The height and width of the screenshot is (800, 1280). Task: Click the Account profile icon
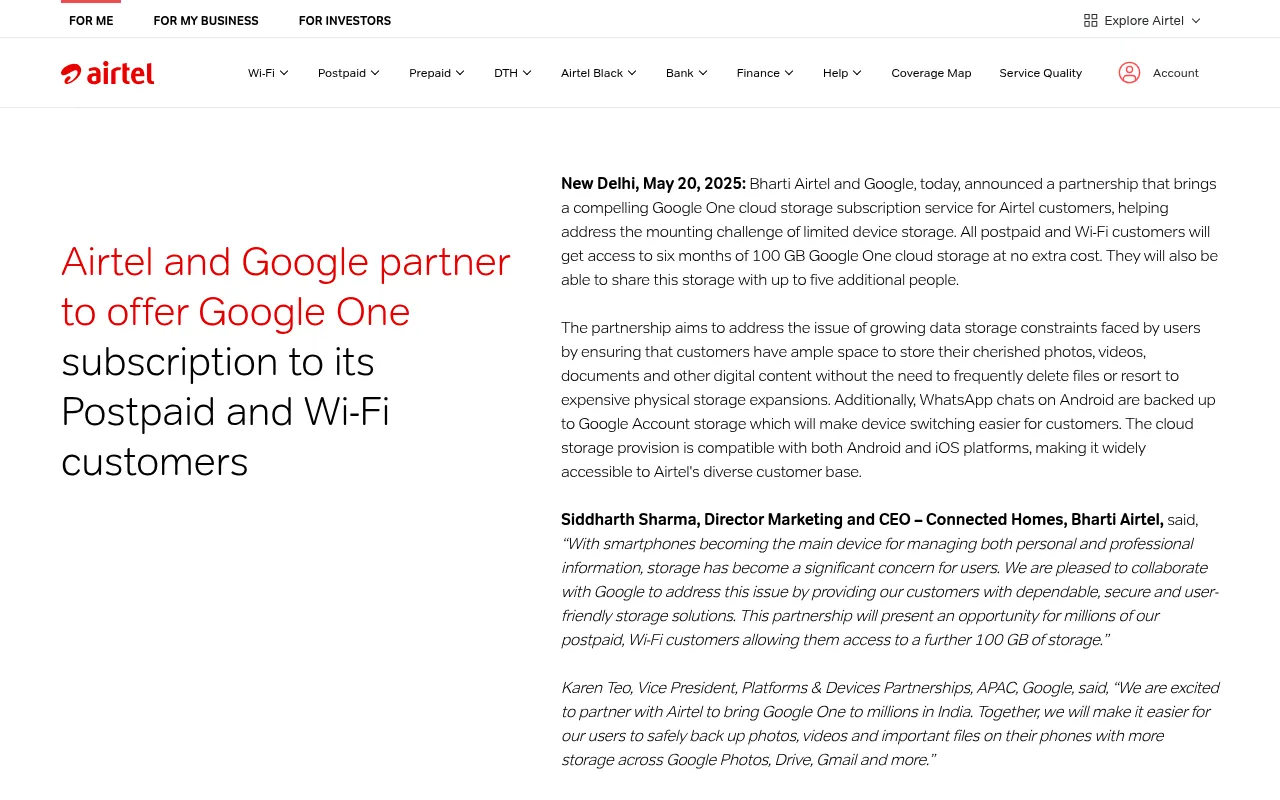(x=1129, y=73)
